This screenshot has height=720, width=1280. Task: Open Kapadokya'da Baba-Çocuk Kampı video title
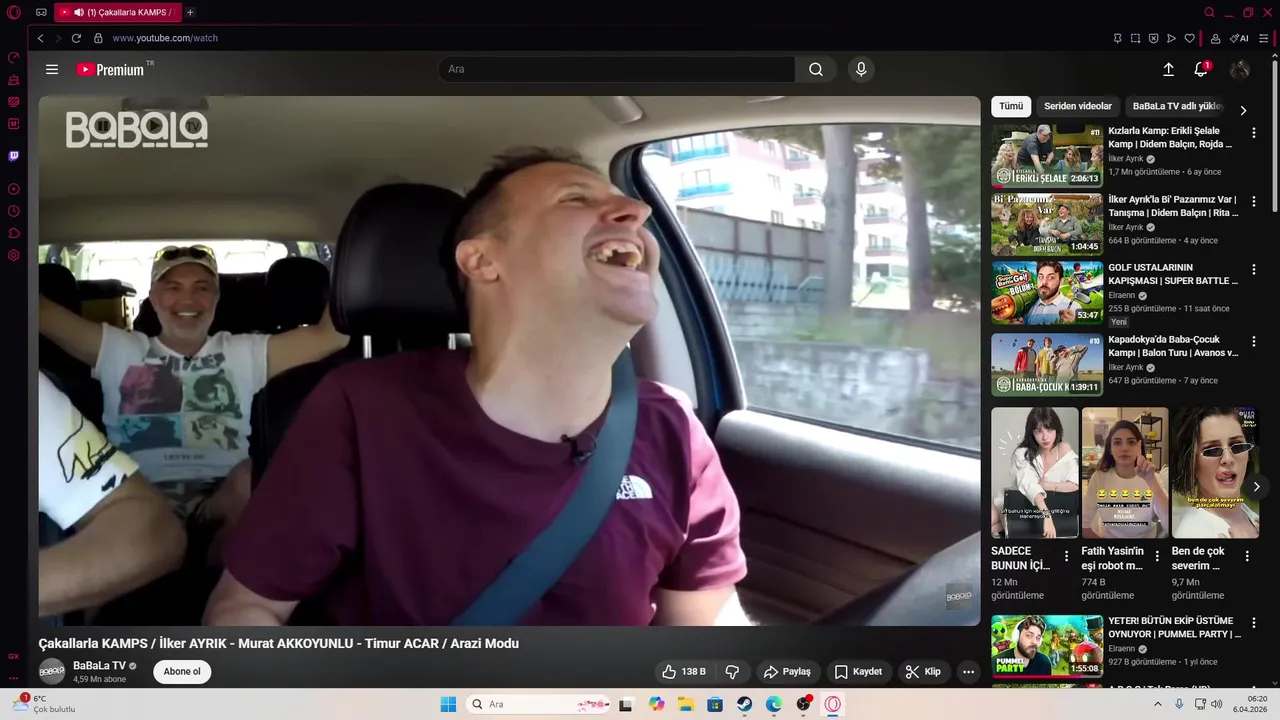pos(1173,346)
